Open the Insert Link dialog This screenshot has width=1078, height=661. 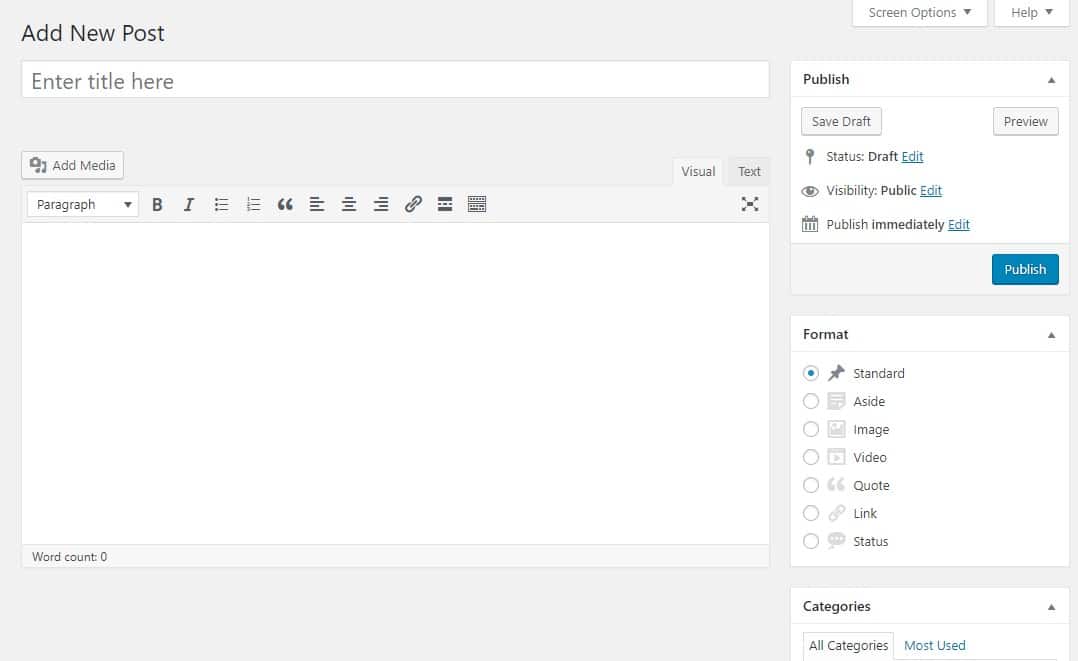coord(413,204)
